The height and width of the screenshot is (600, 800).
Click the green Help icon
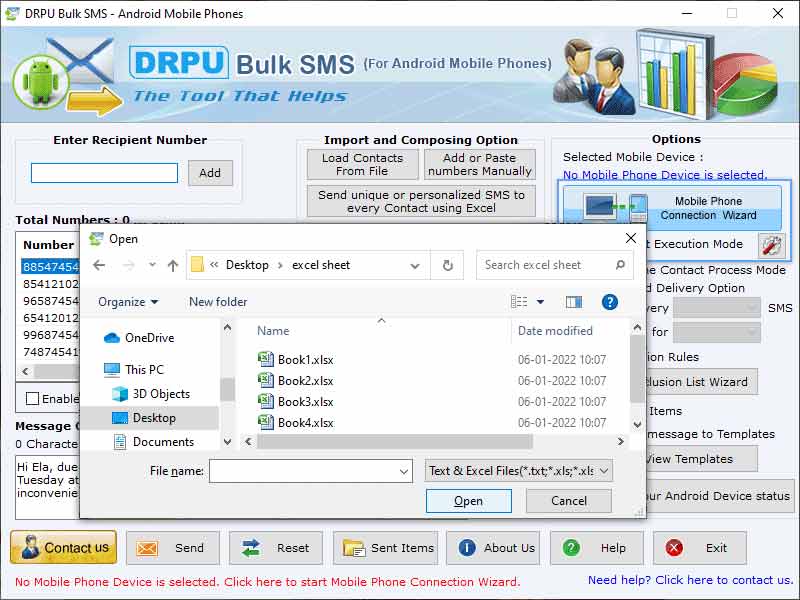pyautogui.click(x=572, y=548)
